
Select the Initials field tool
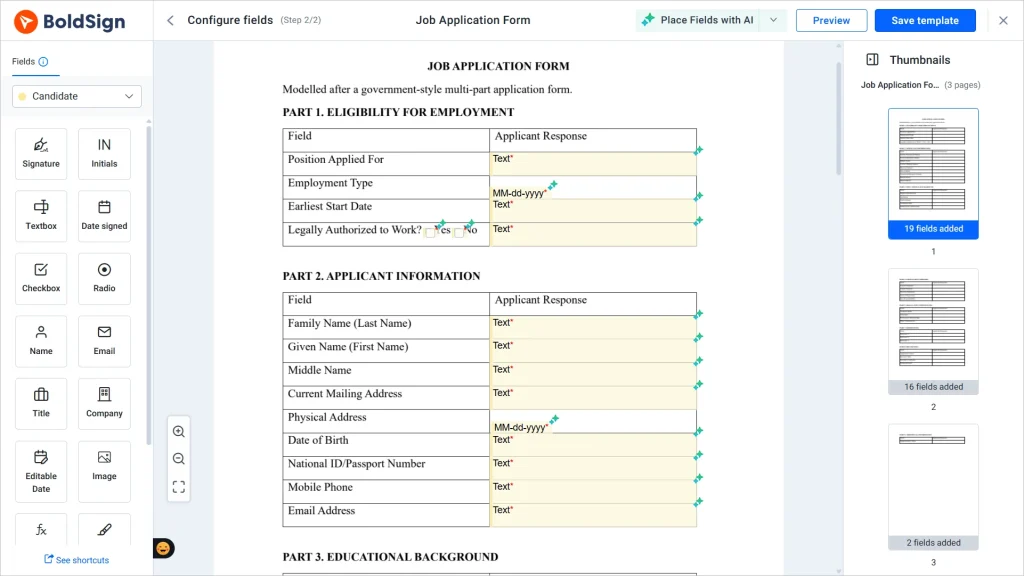point(104,153)
